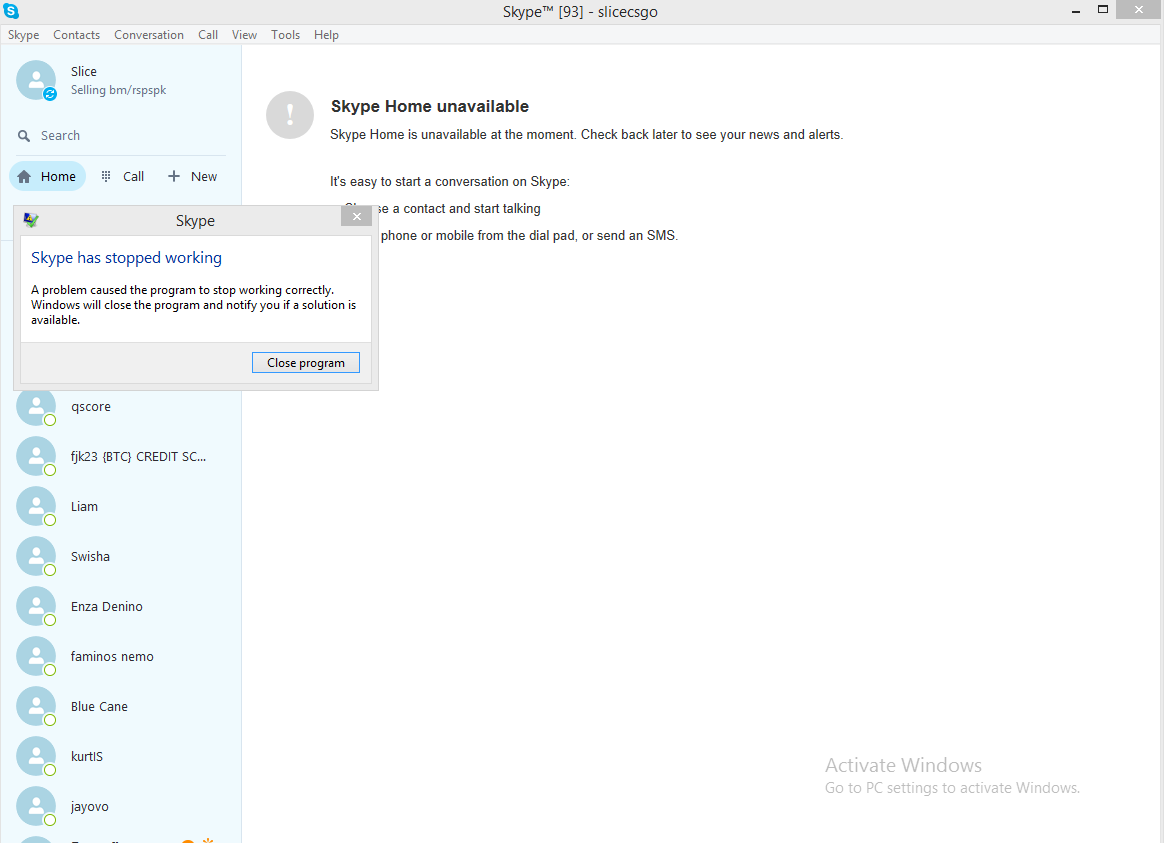Open the Tools menu
Viewport: 1164px width, 843px height.
coord(286,35)
